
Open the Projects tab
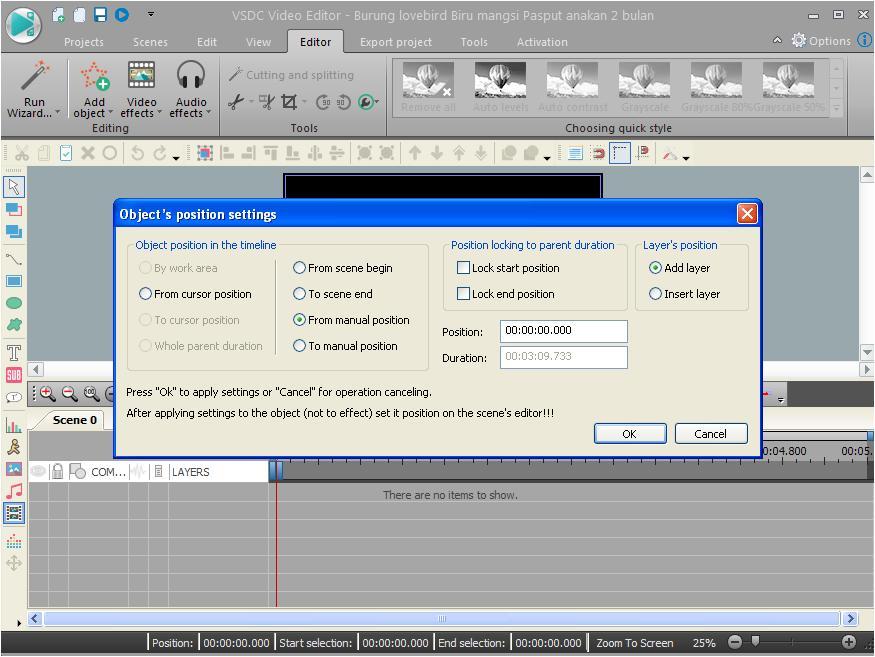tap(84, 42)
